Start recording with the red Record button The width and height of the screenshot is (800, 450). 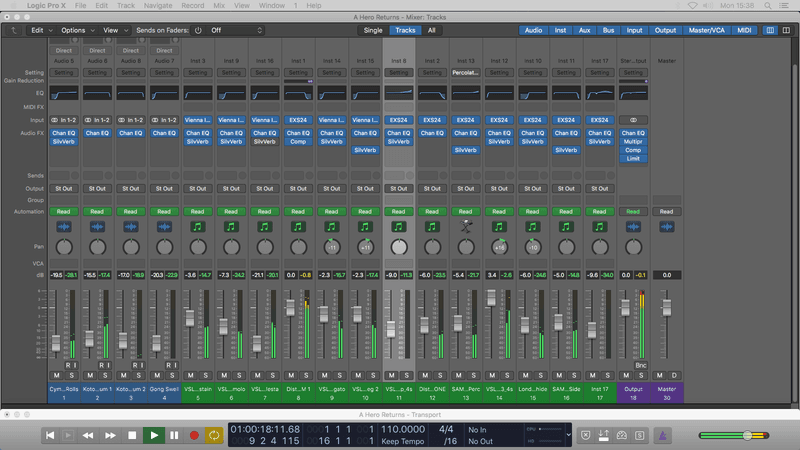[194, 435]
